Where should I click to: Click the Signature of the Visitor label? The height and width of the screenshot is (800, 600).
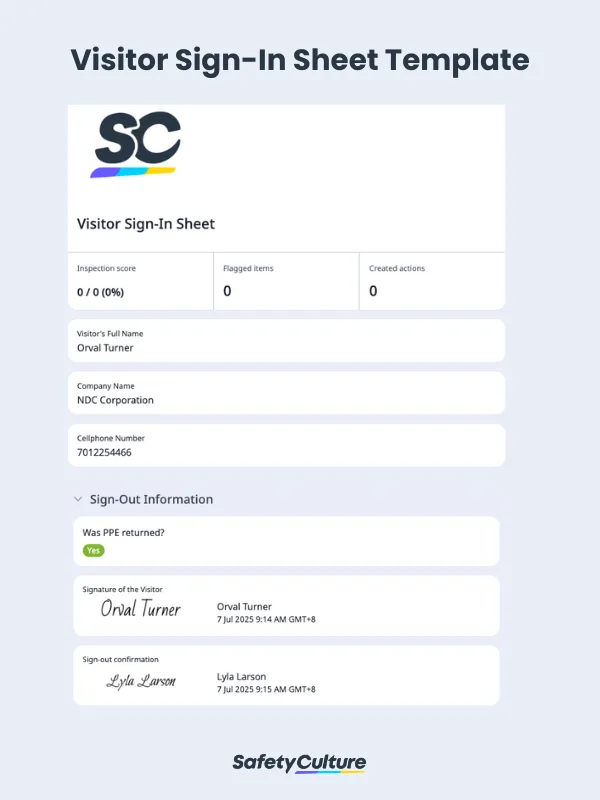coord(122,589)
